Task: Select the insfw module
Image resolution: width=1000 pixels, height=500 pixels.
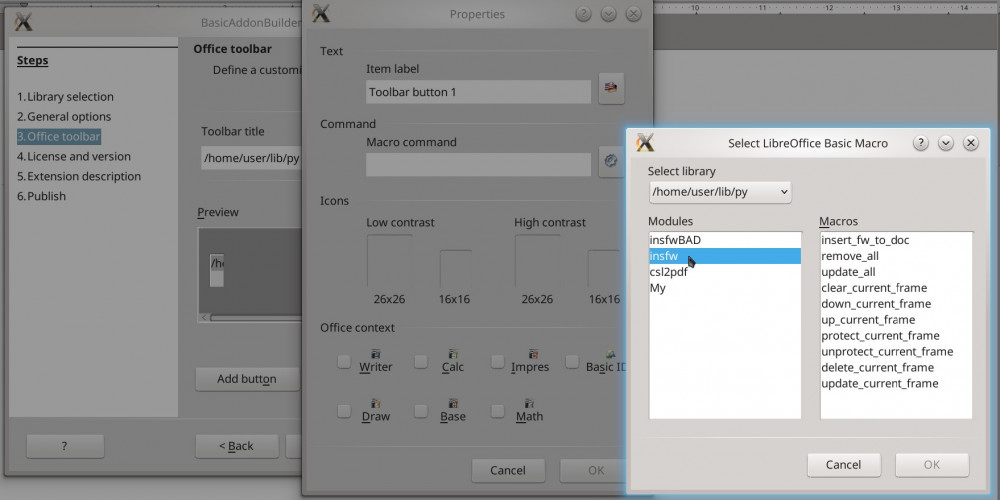Action: click(725, 256)
